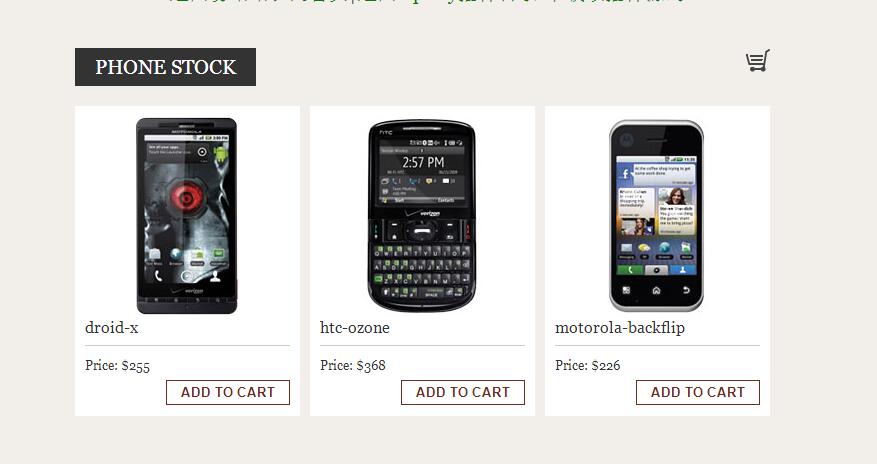Click the QWERTY keyboard on htc-ozone
This screenshot has width=877, height=464.
click(422, 271)
